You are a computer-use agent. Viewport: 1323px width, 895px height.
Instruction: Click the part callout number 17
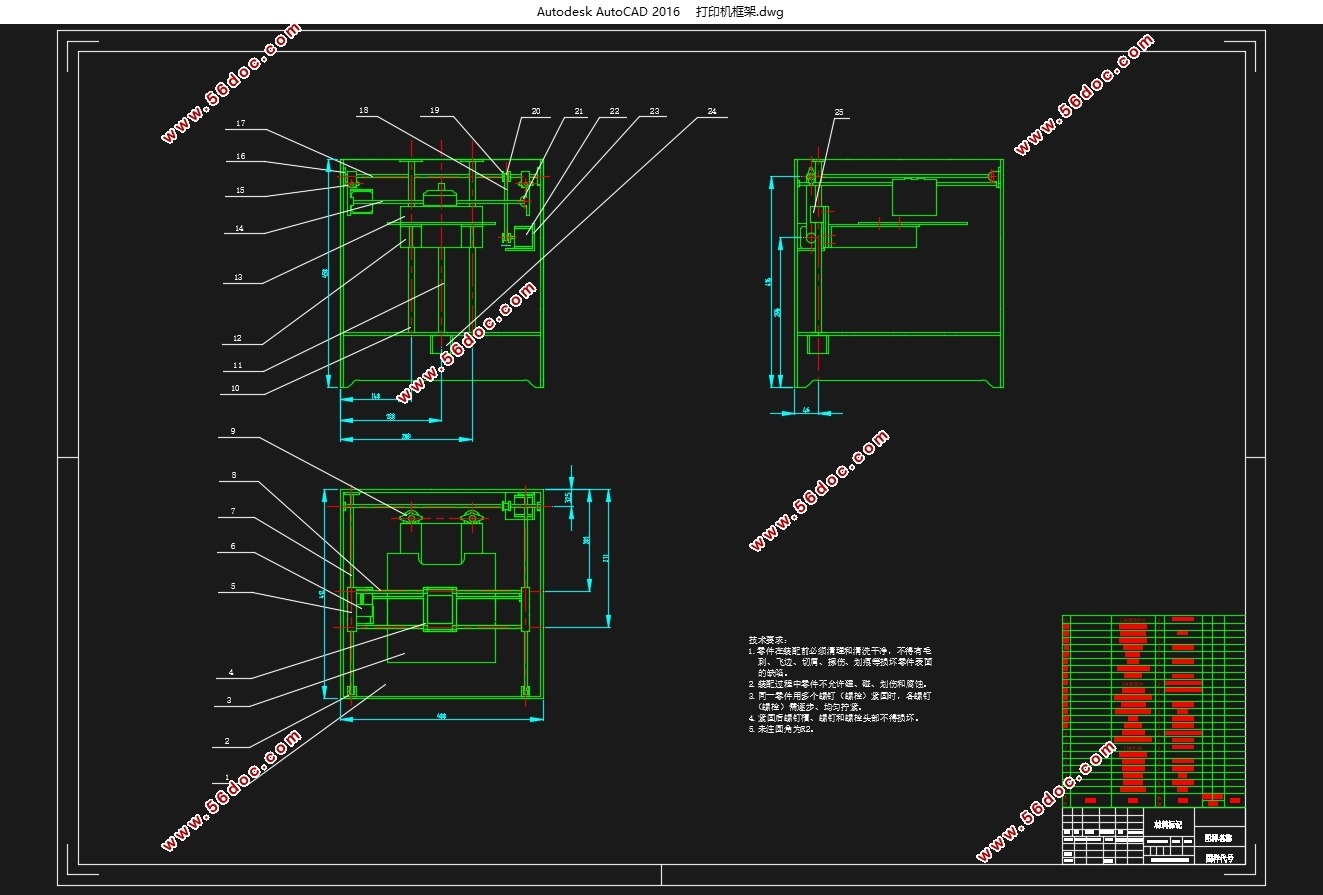point(240,124)
